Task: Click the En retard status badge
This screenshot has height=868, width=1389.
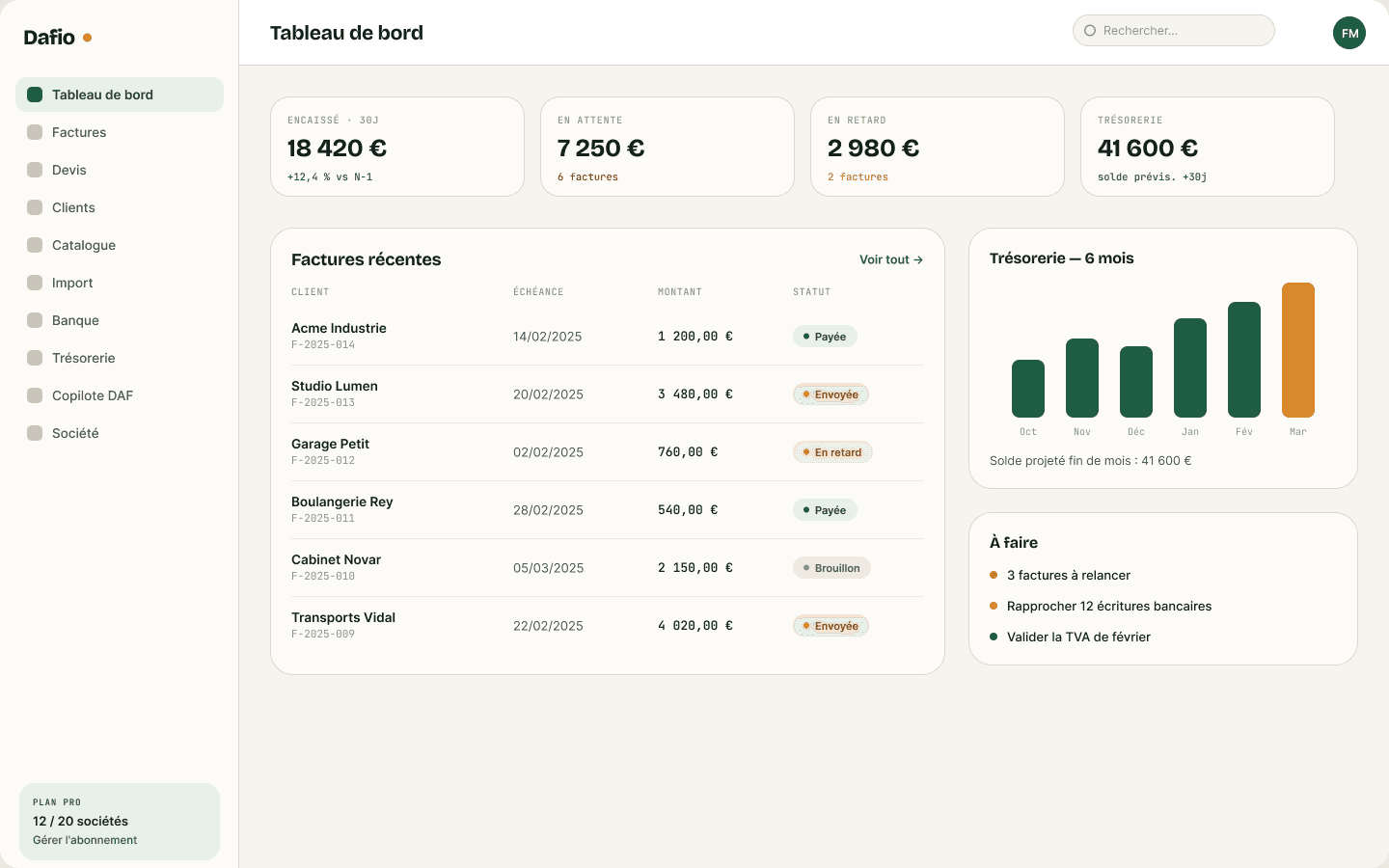Action: coord(832,452)
